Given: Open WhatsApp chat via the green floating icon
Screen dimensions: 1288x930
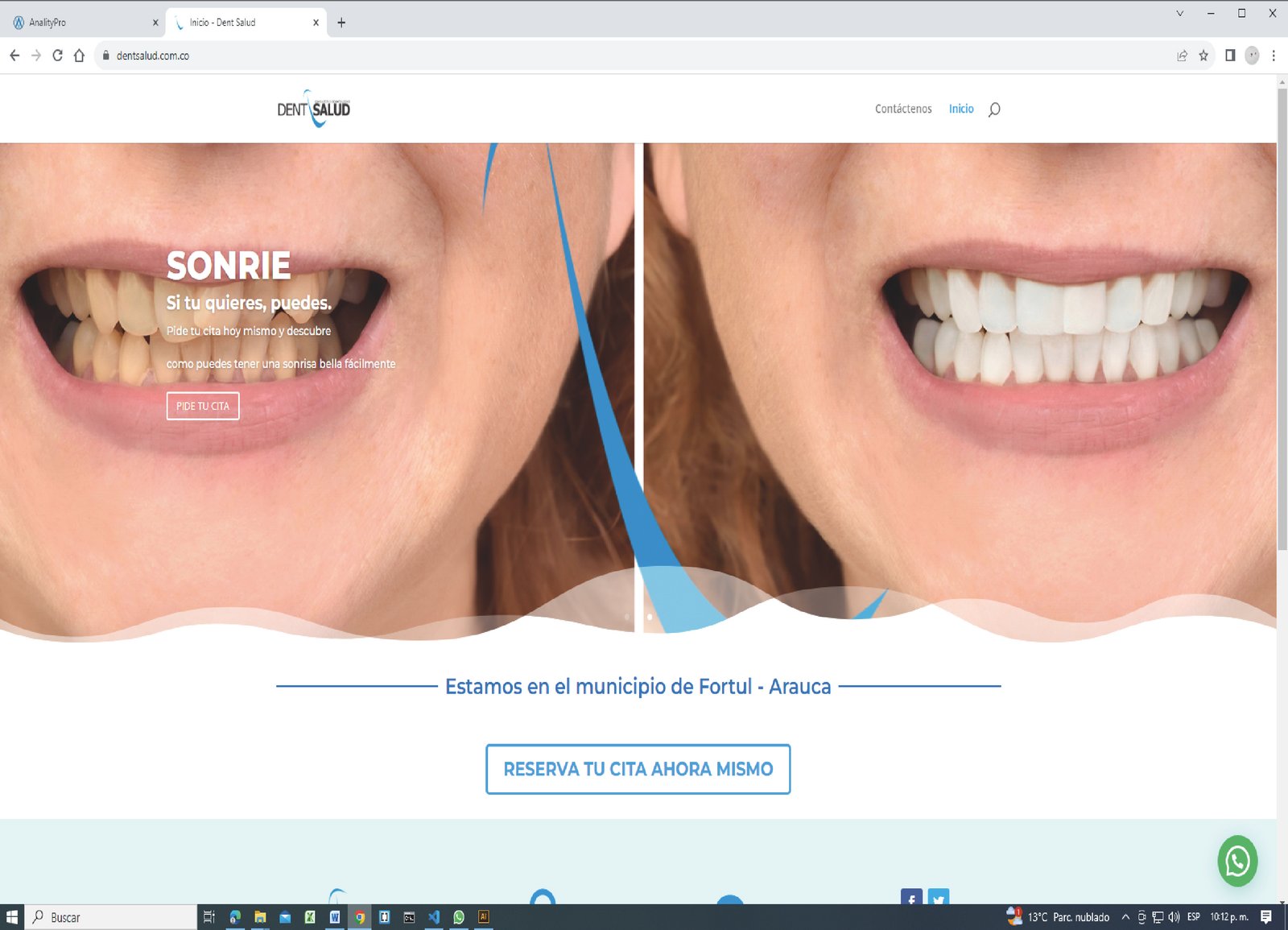Looking at the screenshot, I should pos(1238,861).
